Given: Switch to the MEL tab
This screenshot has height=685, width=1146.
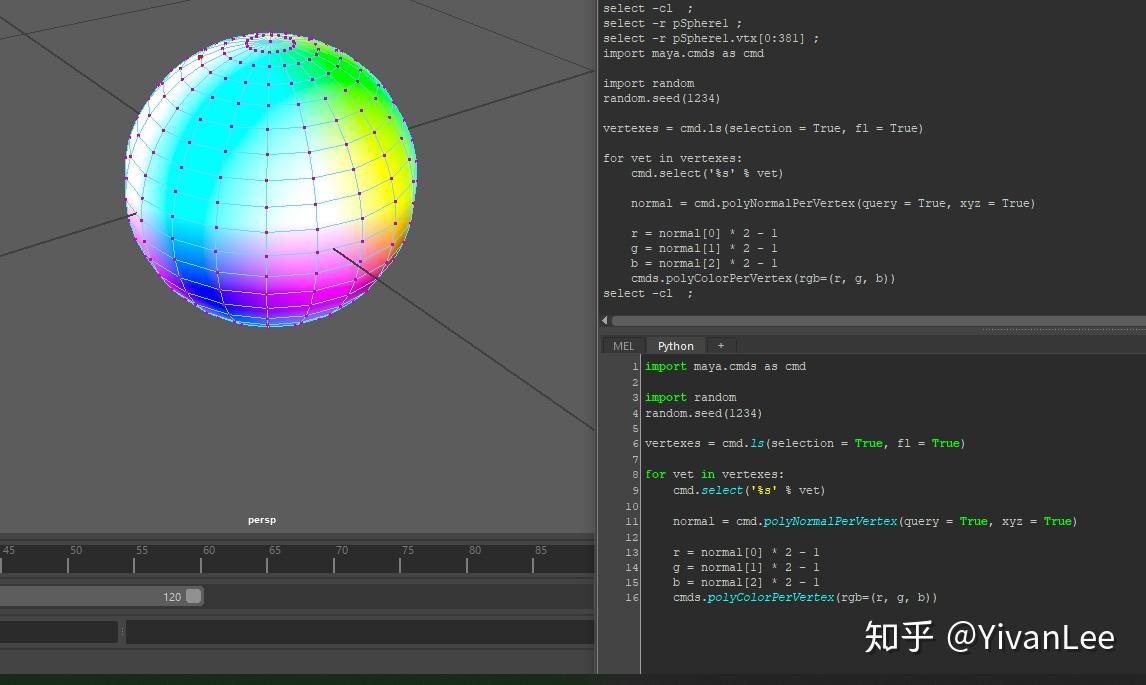Looking at the screenshot, I should [x=622, y=345].
